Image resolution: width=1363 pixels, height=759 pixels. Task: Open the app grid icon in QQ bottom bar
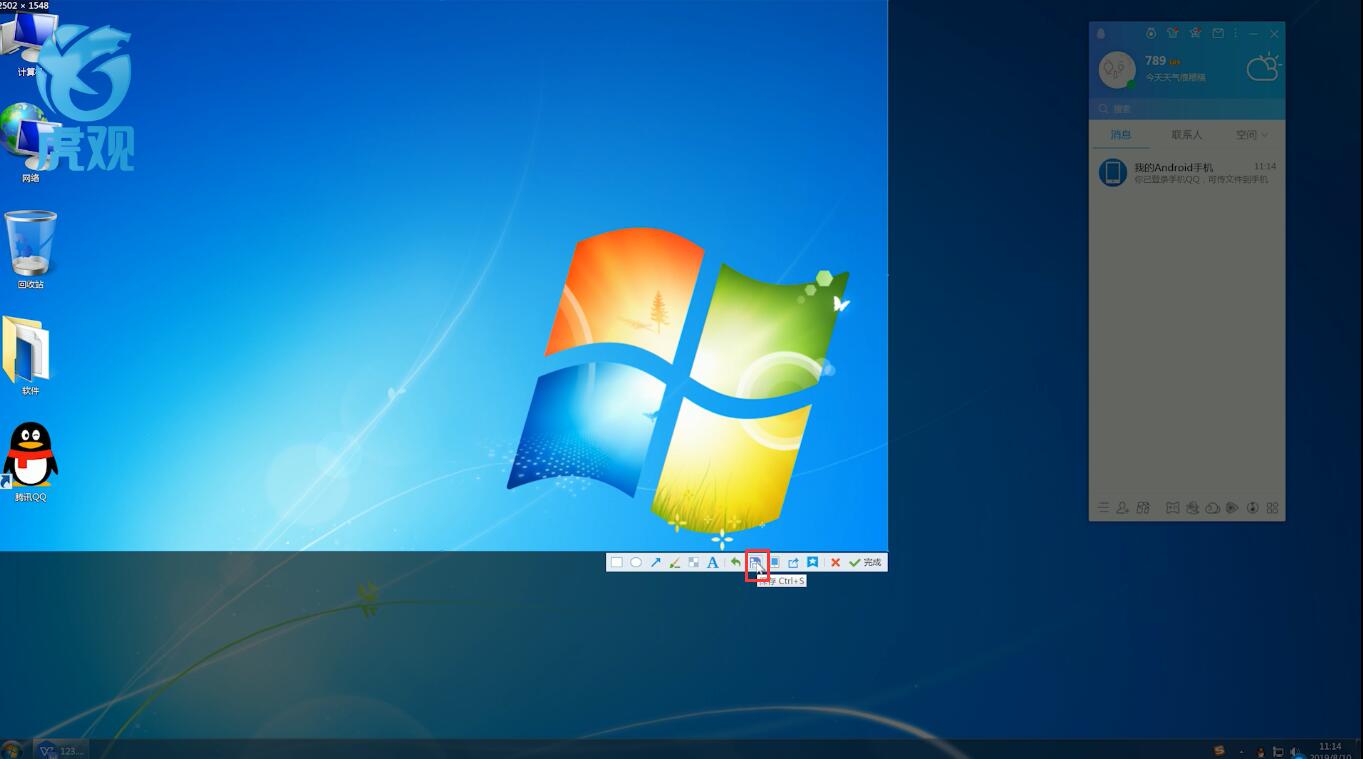coord(1273,508)
